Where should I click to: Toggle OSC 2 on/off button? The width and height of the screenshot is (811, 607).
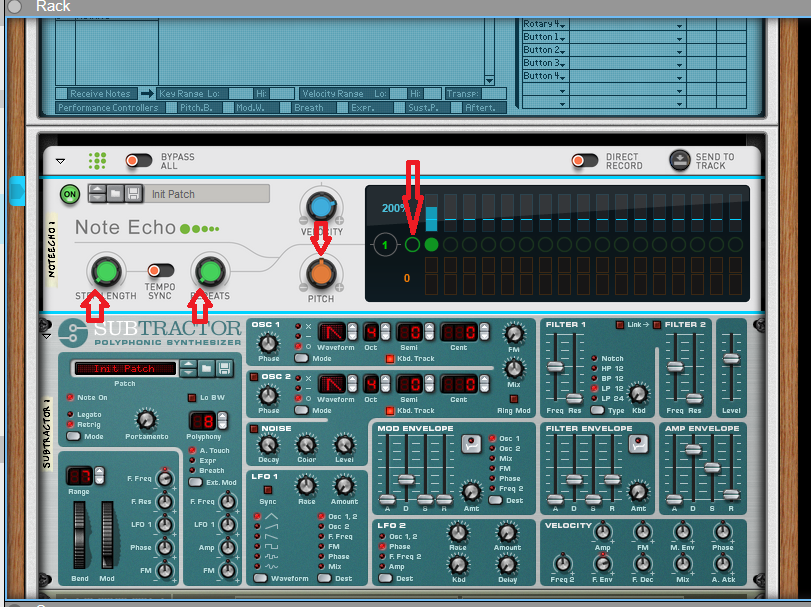point(254,377)
